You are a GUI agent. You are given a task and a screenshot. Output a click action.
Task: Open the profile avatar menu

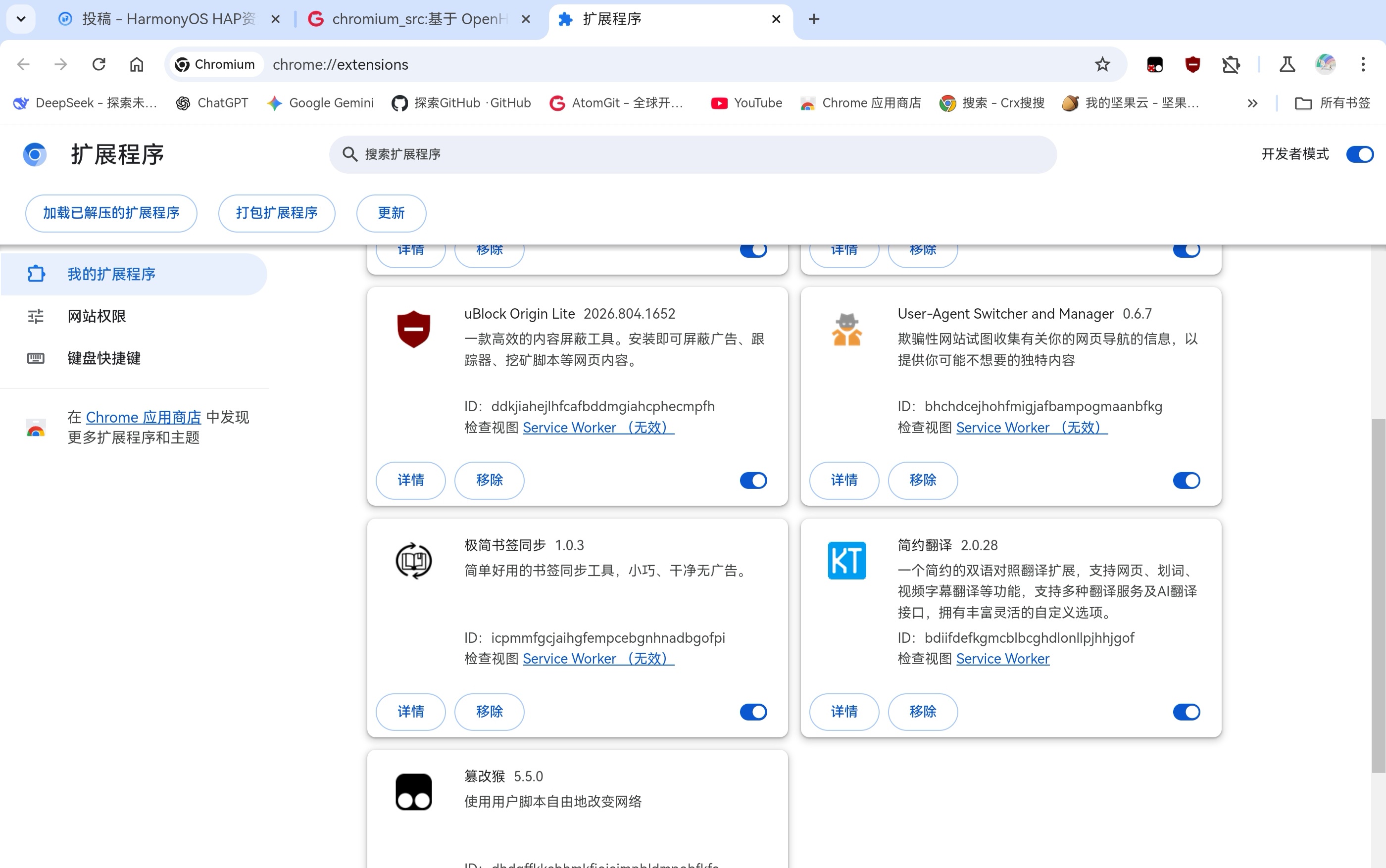tap(1325, 64)
